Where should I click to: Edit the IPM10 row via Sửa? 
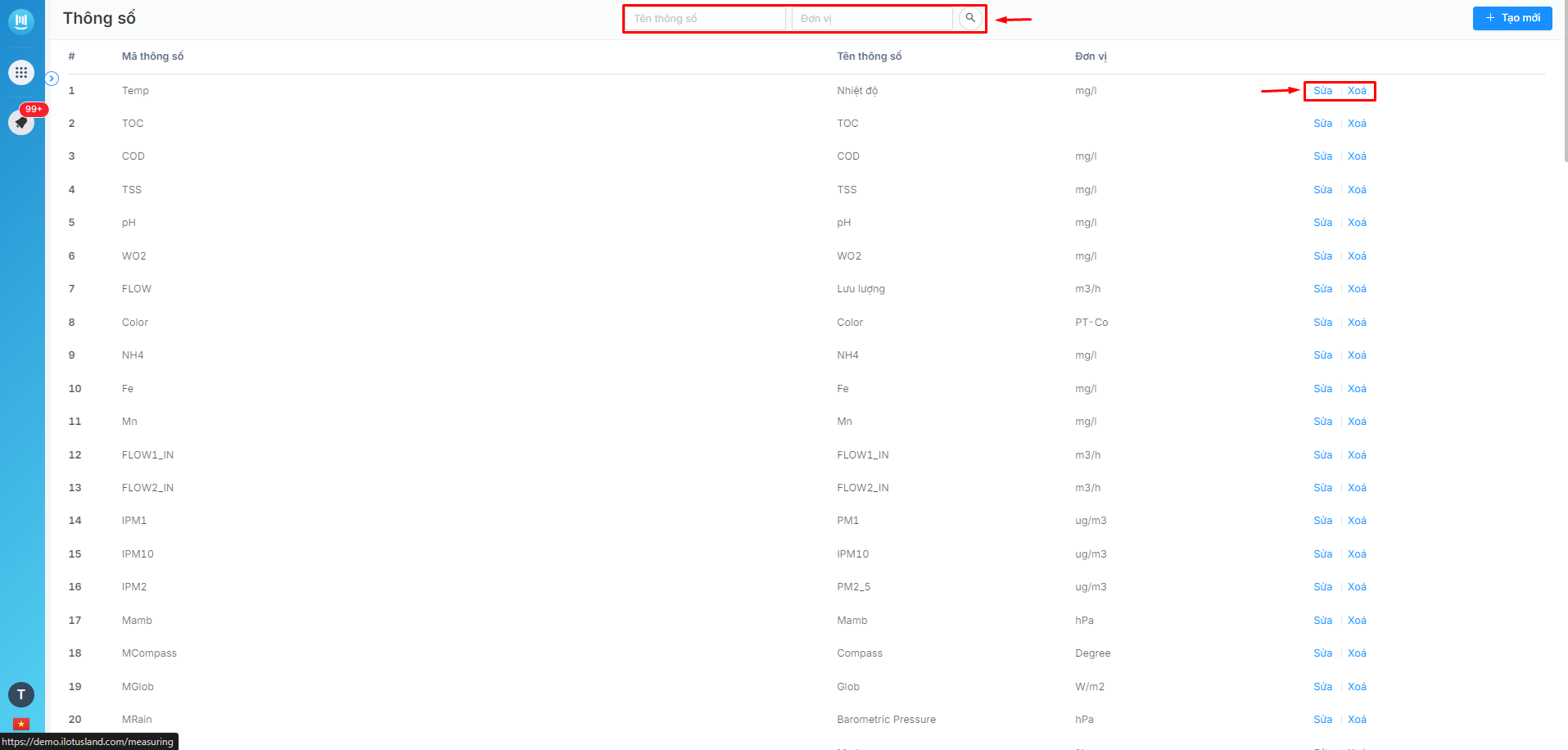[1322, 554]
